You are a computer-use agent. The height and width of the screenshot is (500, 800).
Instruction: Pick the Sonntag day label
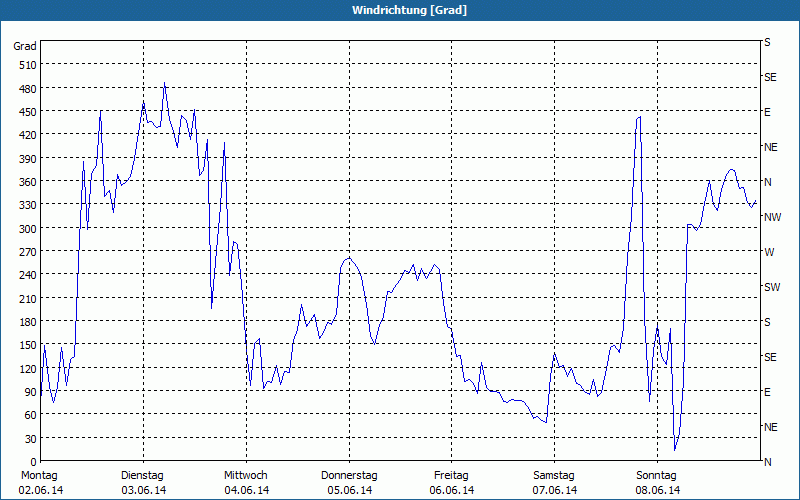656,475
